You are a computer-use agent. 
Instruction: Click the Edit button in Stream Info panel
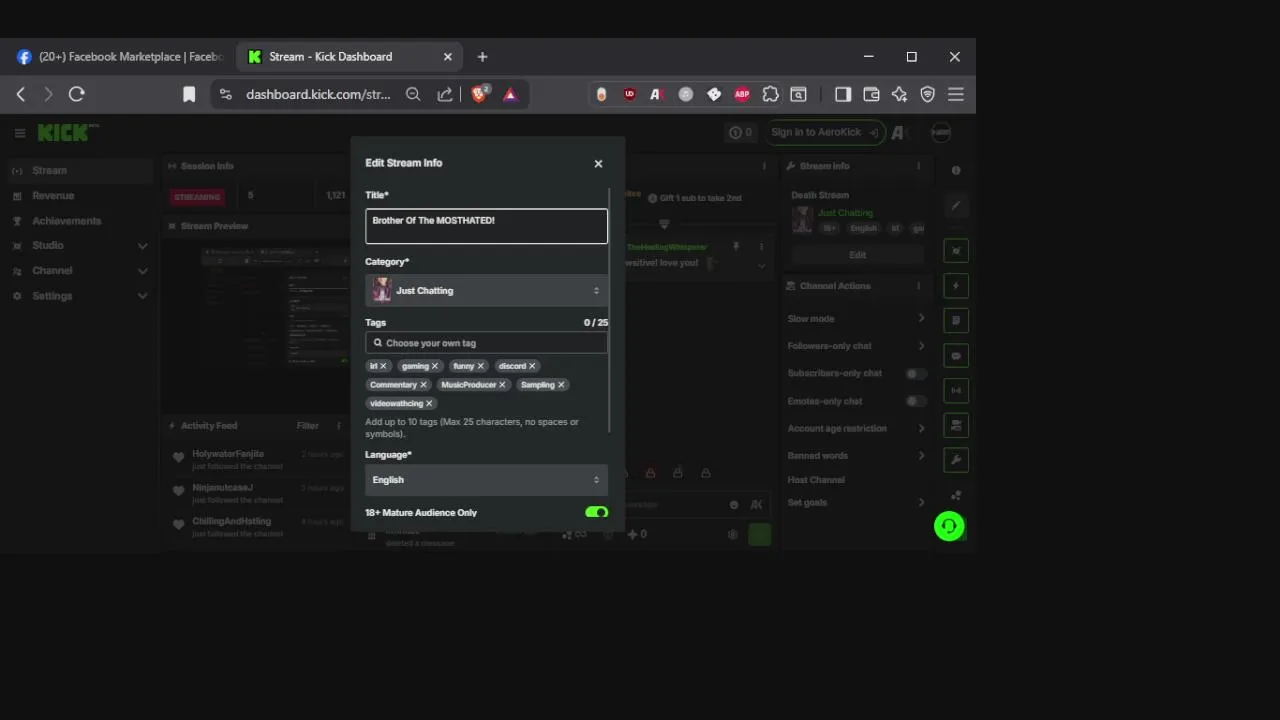click(857, 255)
